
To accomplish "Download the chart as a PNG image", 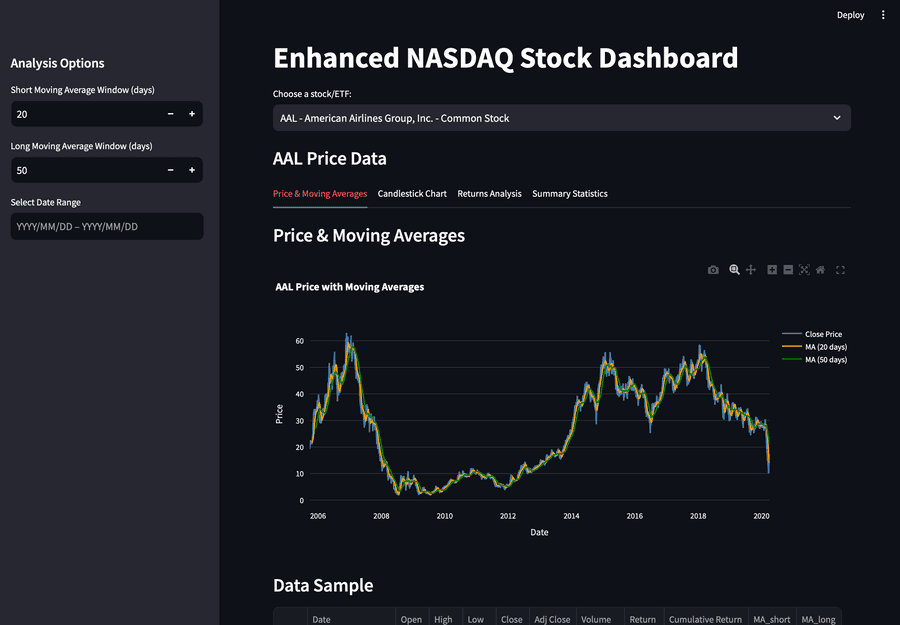I will click(713, 270).
